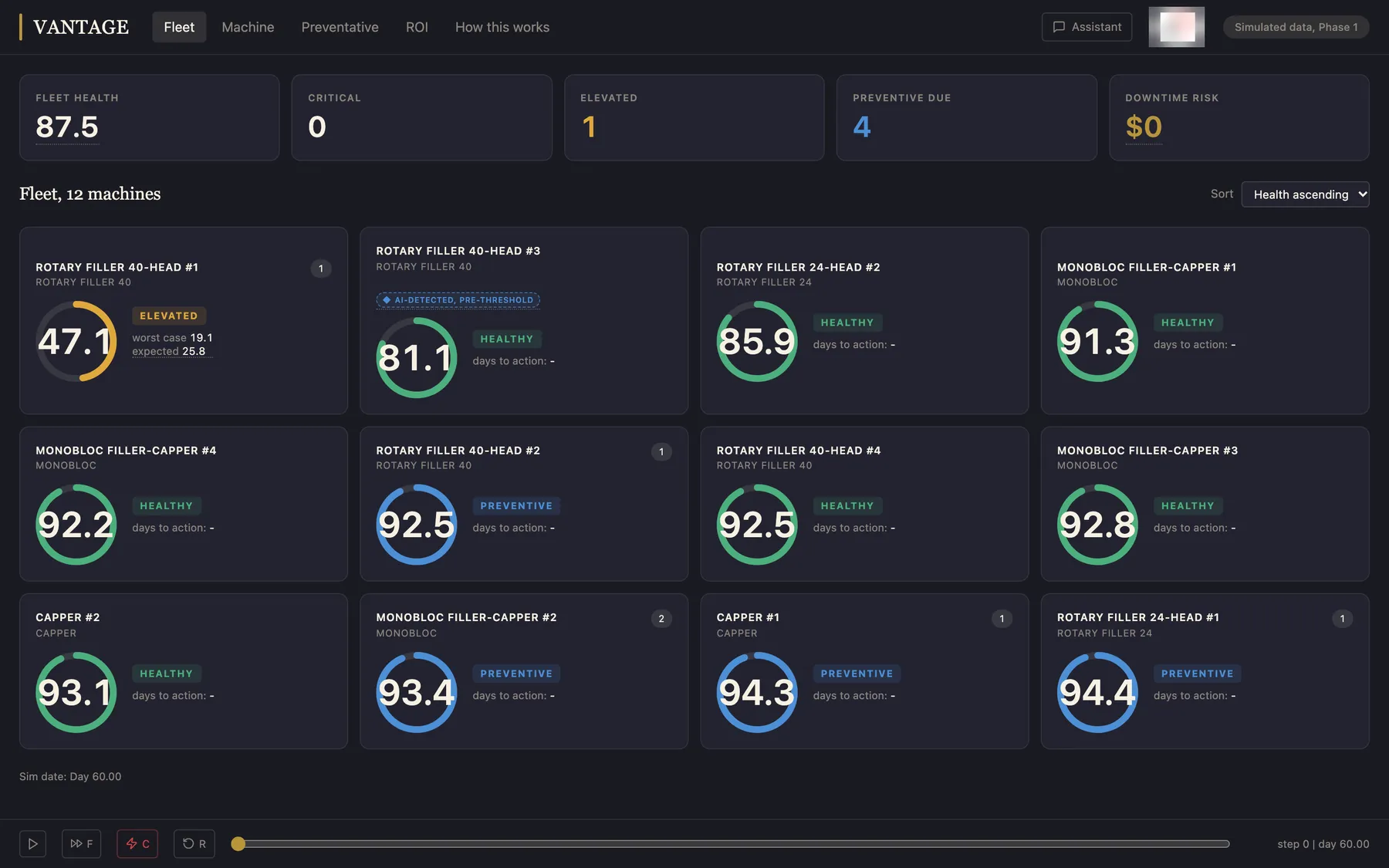Click the 85.9 health ring

[757, 341]
